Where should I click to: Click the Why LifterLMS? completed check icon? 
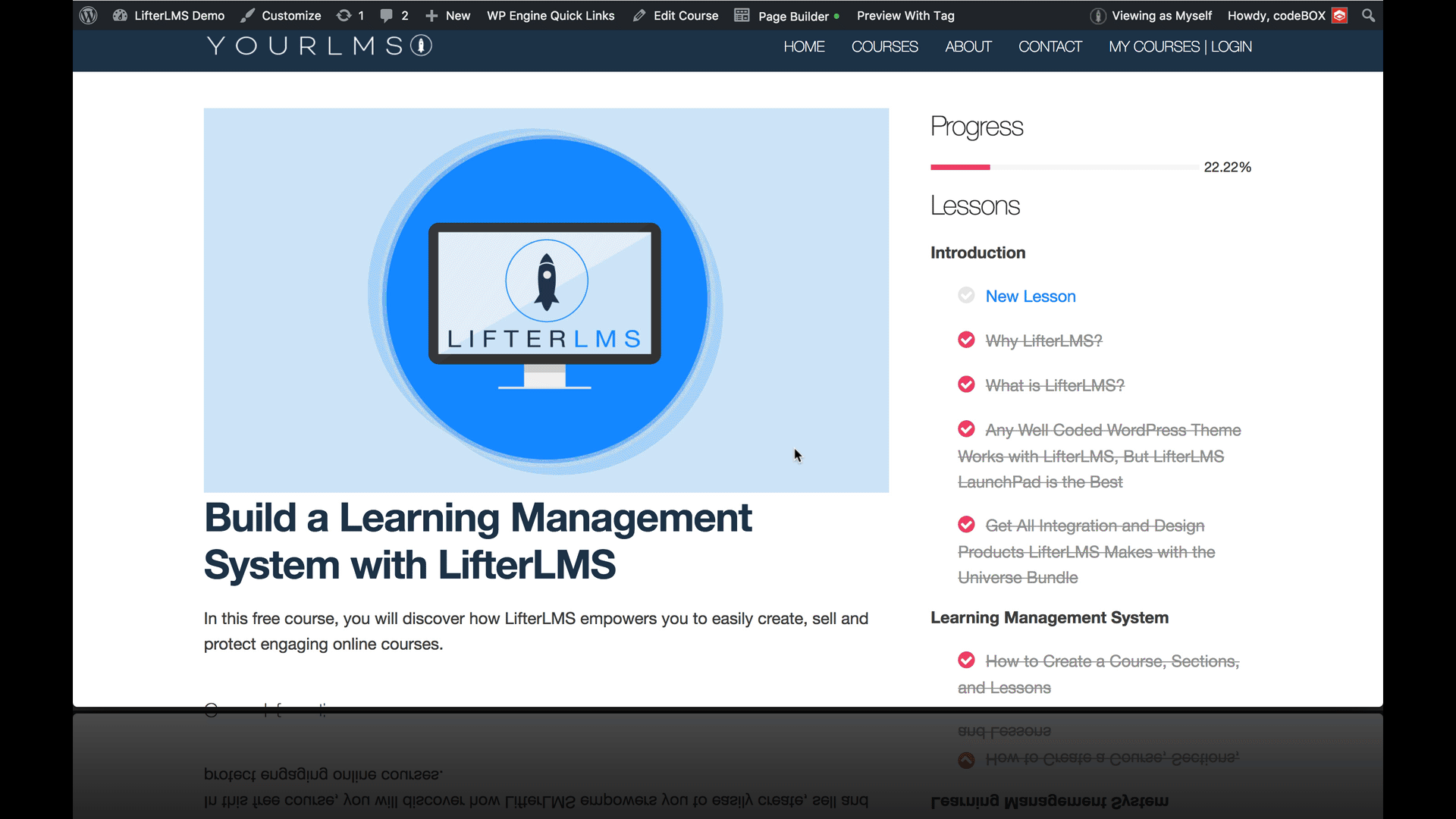tap(966, 340)
